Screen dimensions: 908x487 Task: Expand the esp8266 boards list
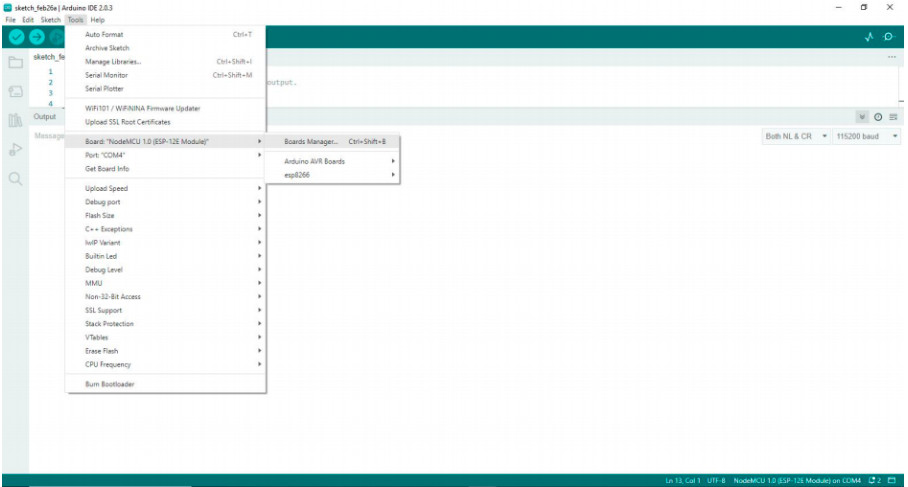(x=333, y=175)
